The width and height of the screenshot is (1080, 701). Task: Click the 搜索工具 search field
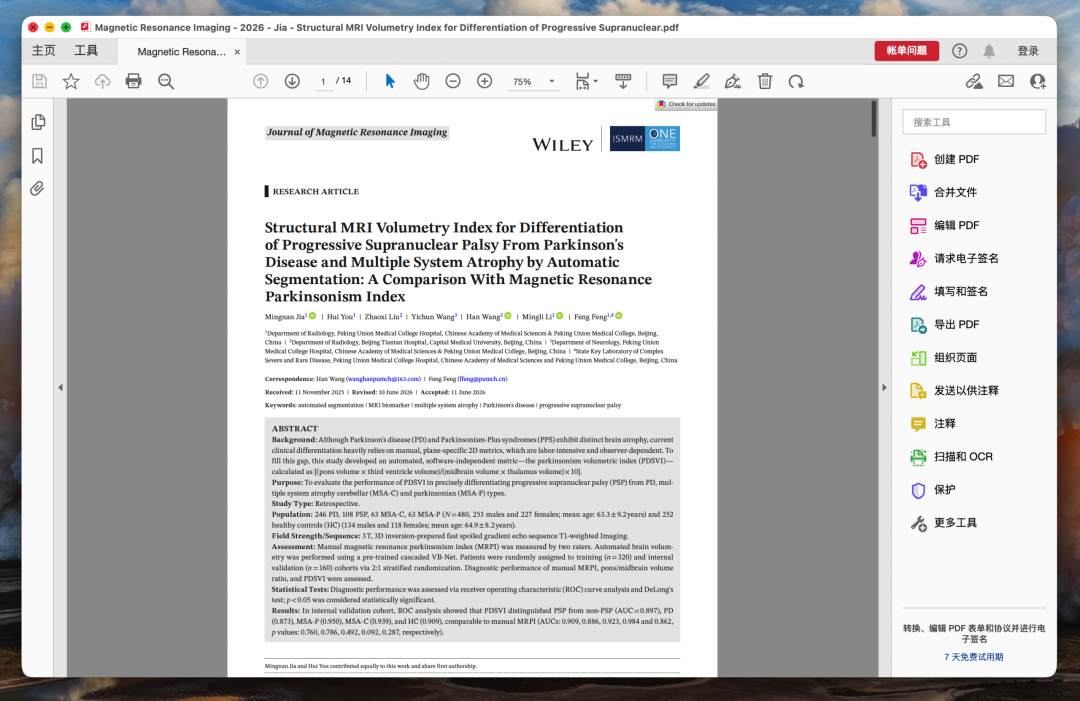coord(974,122)
